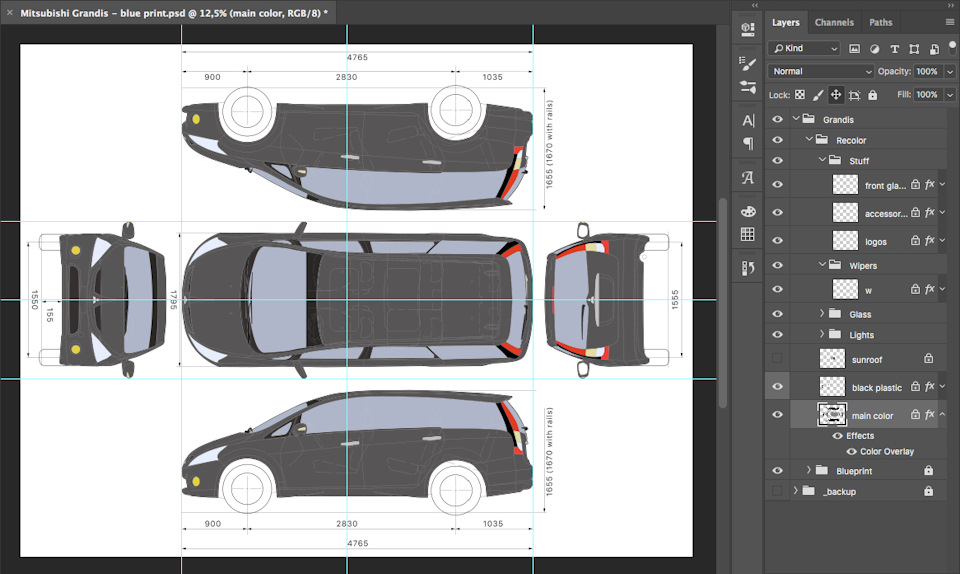Open the Opacity slider dropdown arrow
Viewport: 960px width, 574px height.
point(950,72)
